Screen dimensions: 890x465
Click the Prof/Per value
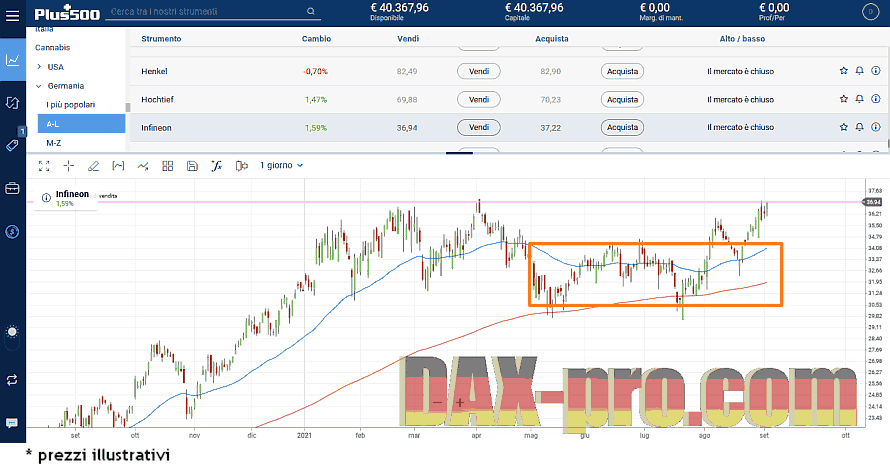[x=774, y=7]
